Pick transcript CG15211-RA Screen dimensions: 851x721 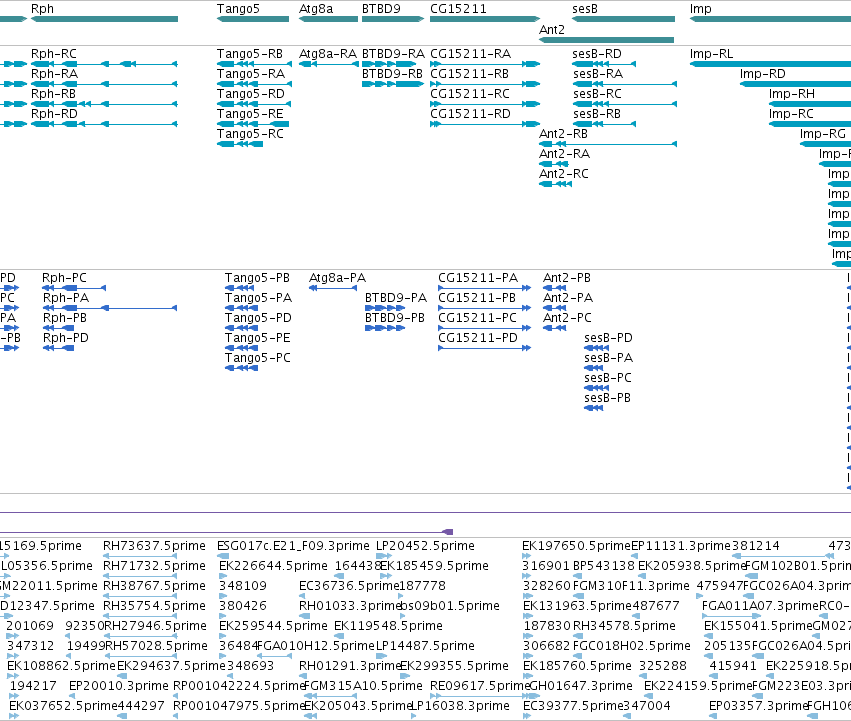[x=485, y=64]
